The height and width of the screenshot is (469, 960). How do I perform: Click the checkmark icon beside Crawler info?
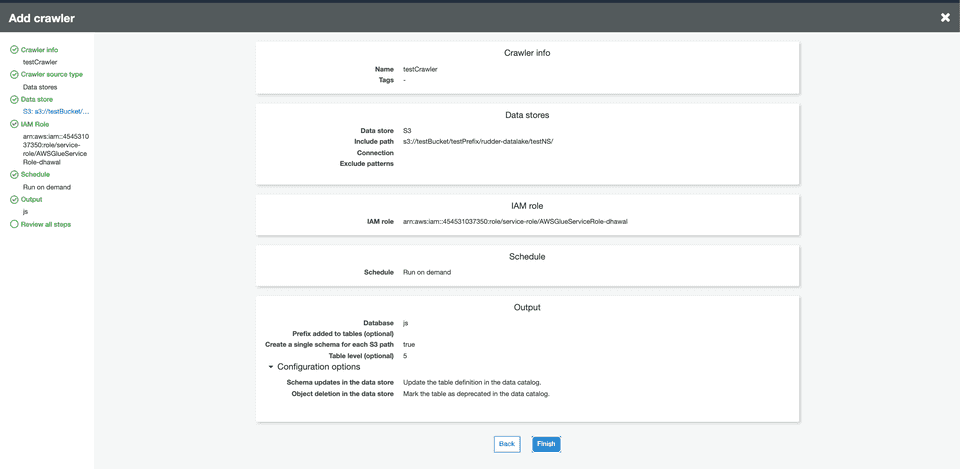(14, 50)
